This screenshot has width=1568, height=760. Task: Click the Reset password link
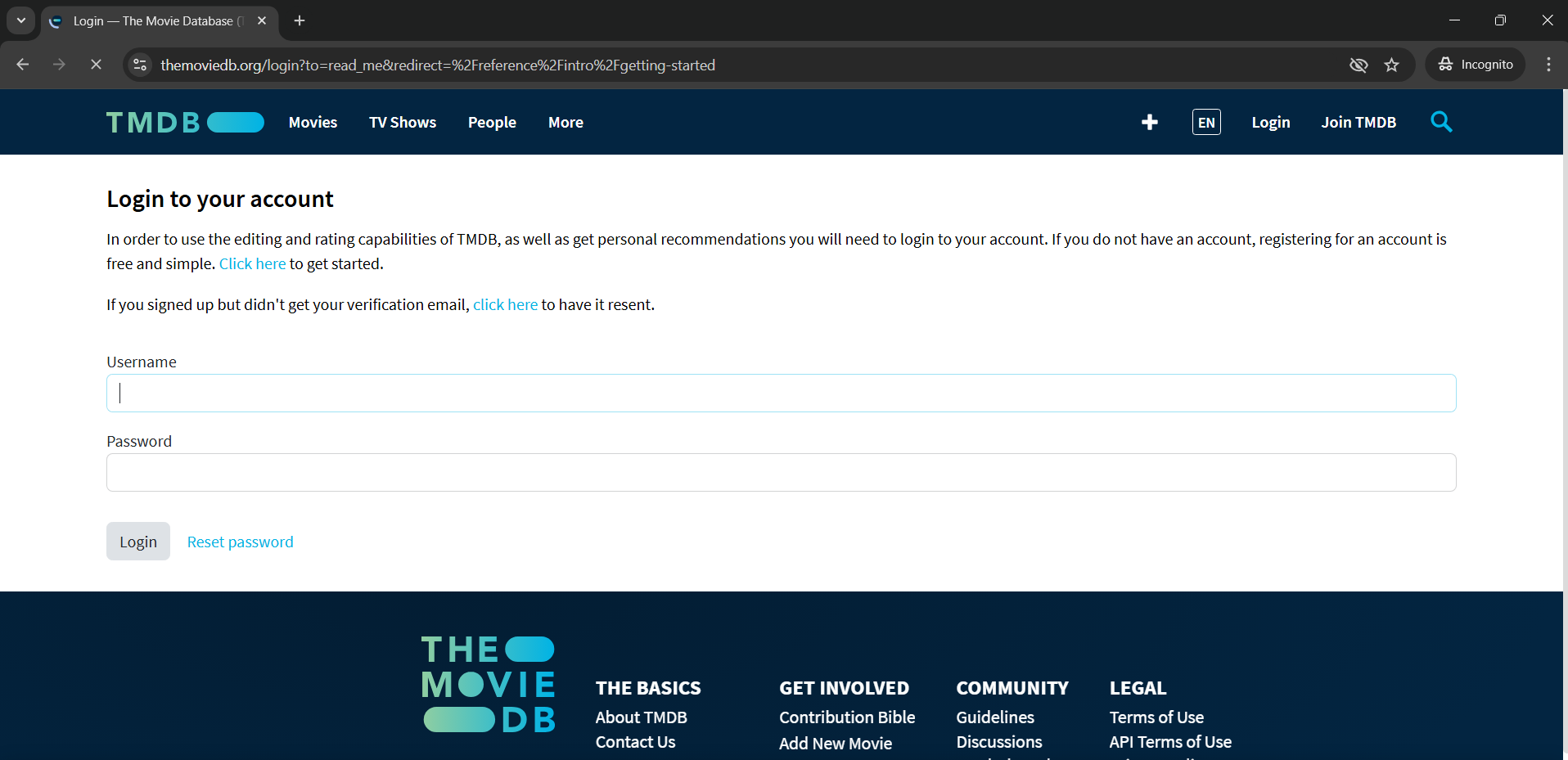(240, 542)
